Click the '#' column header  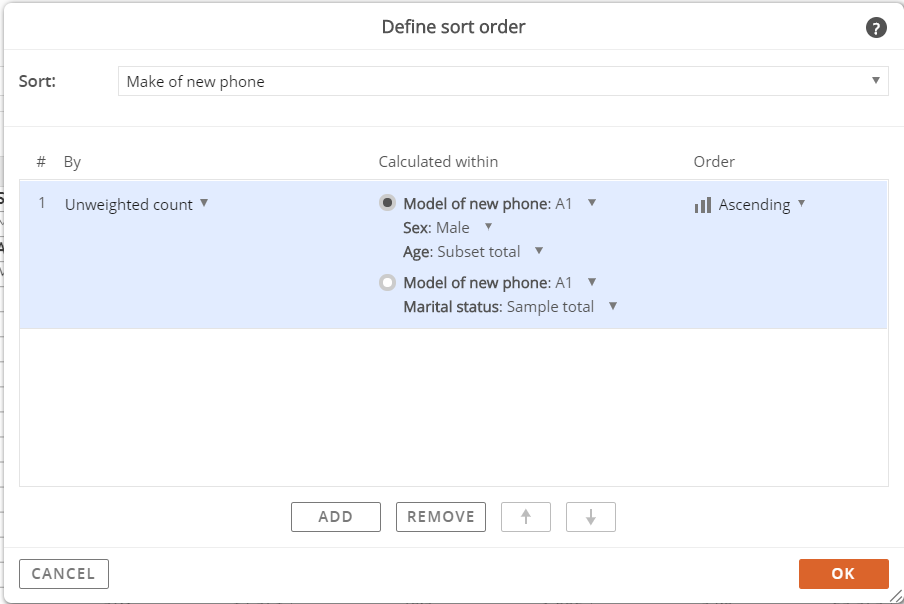tap(41, 162)
